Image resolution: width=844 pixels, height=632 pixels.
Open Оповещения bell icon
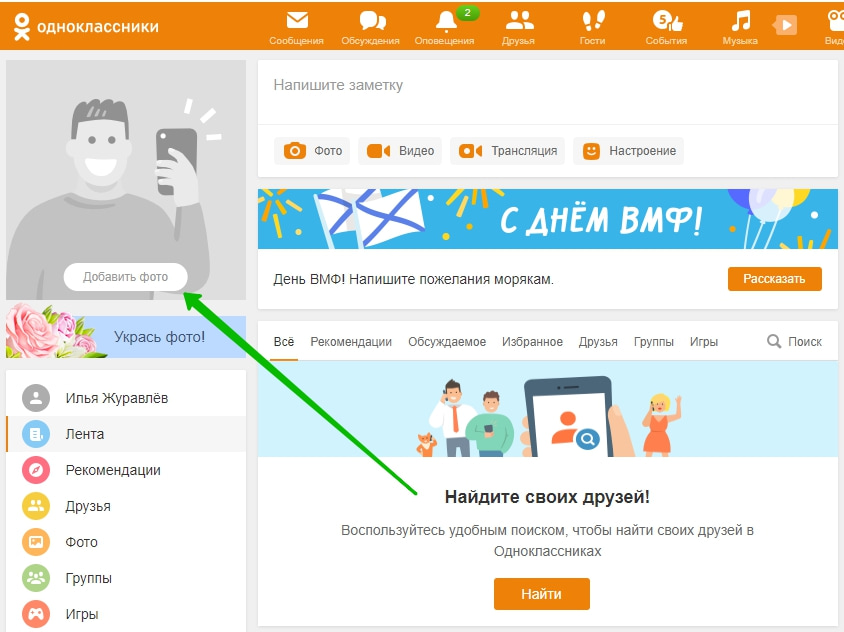tap(446, 22)
